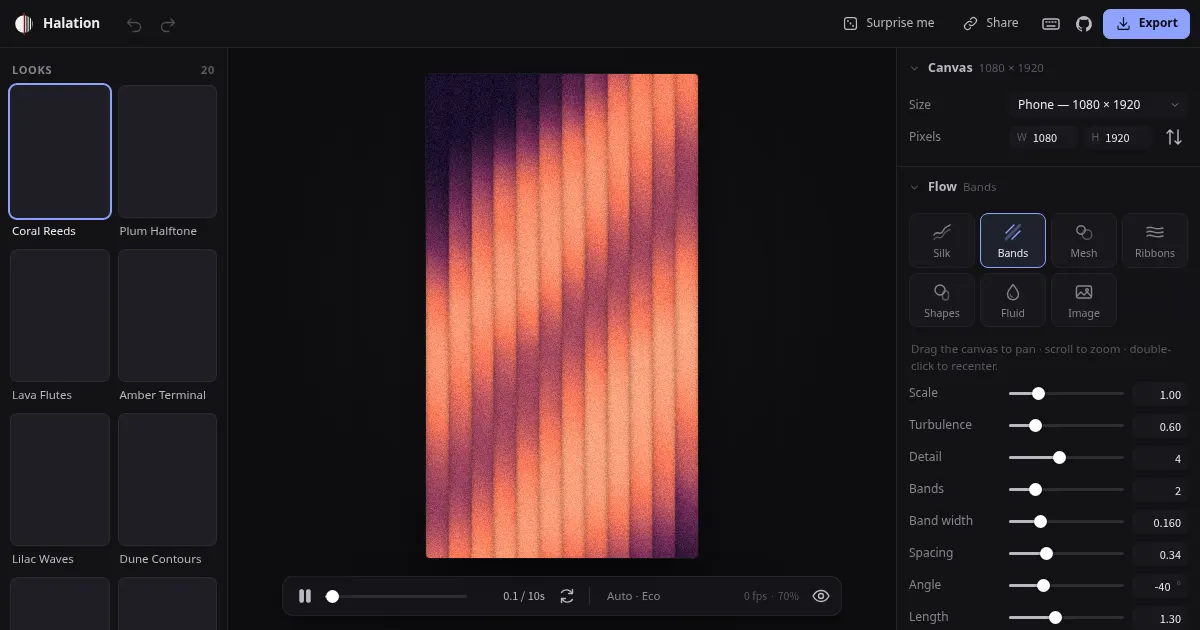This screenshot has height=630, width=1200.
Task: Click Surprise me dice button
Action: point(889,23)
